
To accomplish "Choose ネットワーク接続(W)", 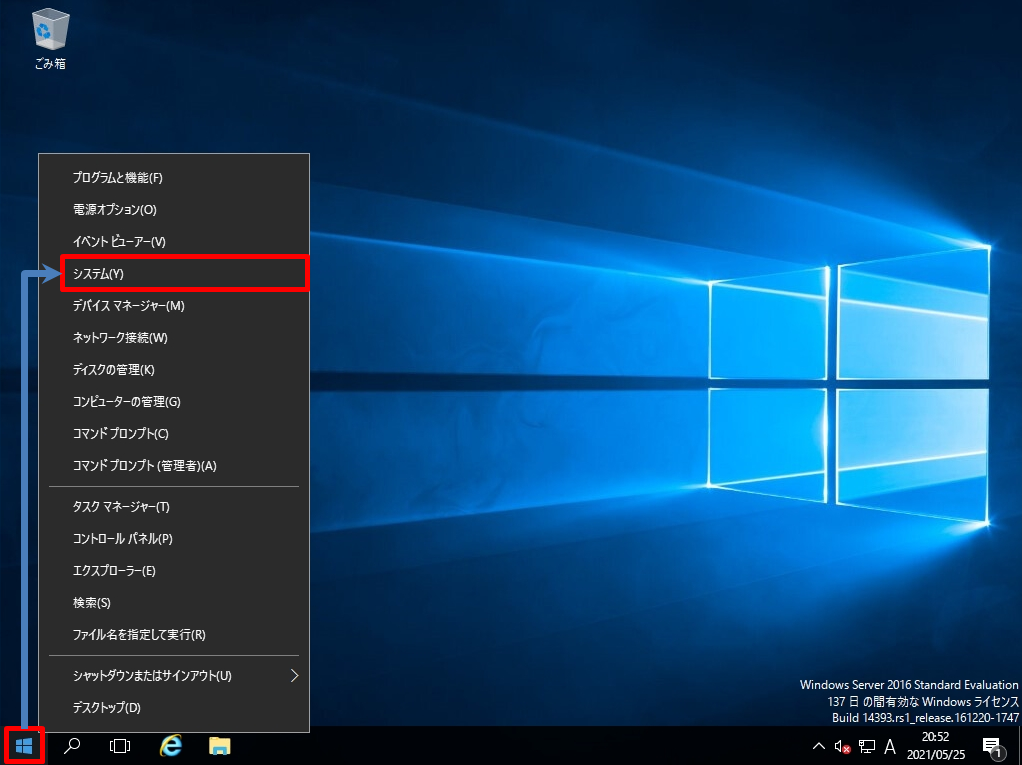I will coord(174,338).
